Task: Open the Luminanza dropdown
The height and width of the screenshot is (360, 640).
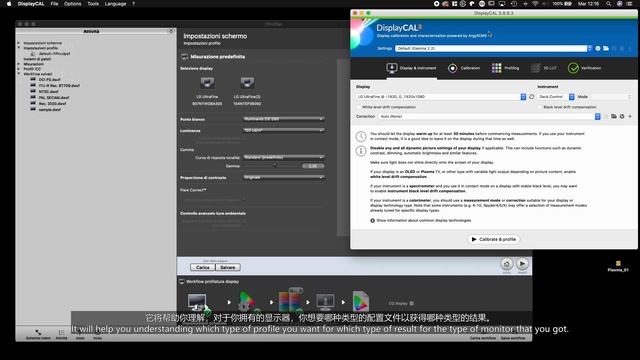Action: [x=284, y=130]
